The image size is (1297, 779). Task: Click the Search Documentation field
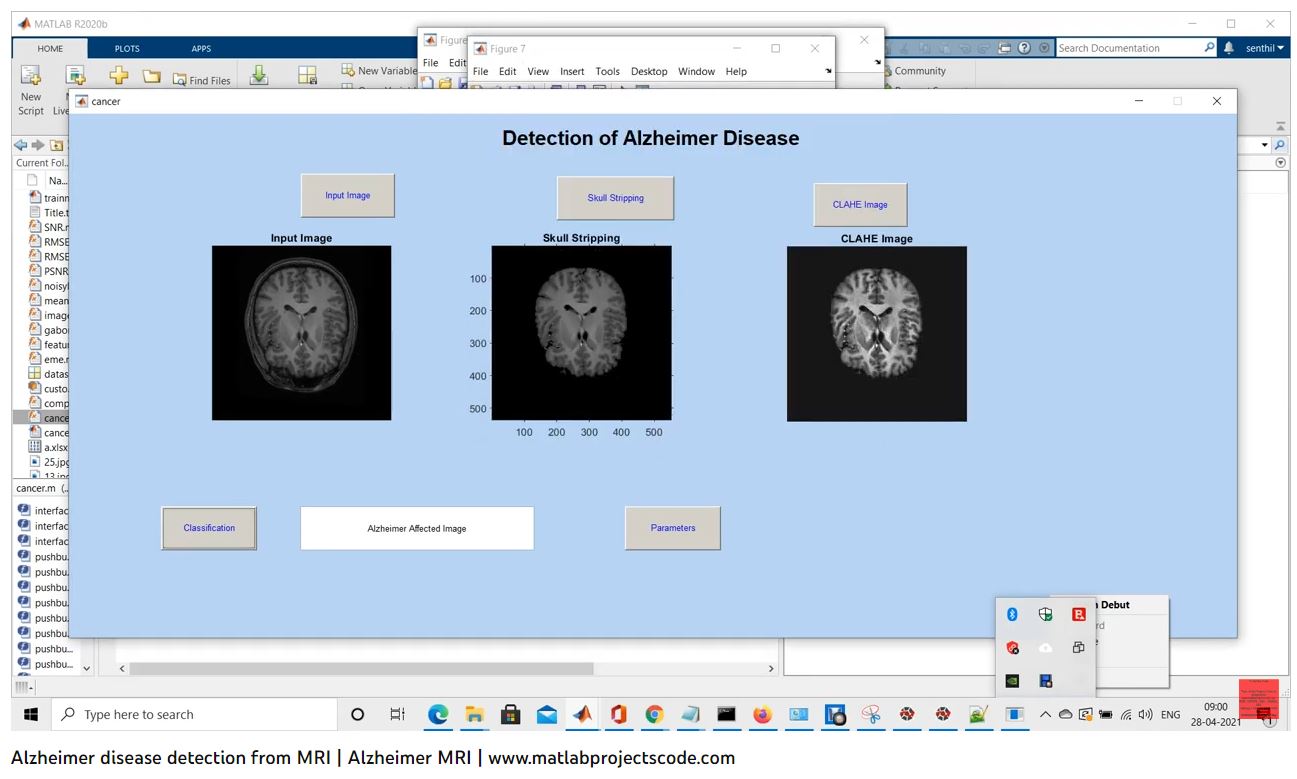tap(1130, 48)
